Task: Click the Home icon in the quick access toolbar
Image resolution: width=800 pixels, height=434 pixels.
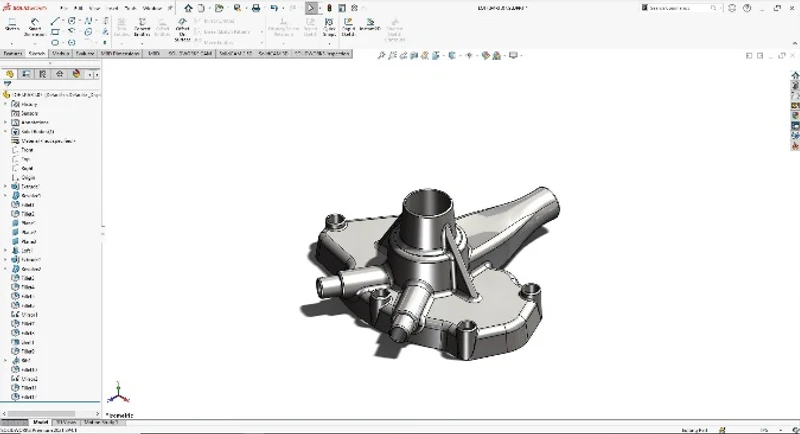Action: (188, 8)
